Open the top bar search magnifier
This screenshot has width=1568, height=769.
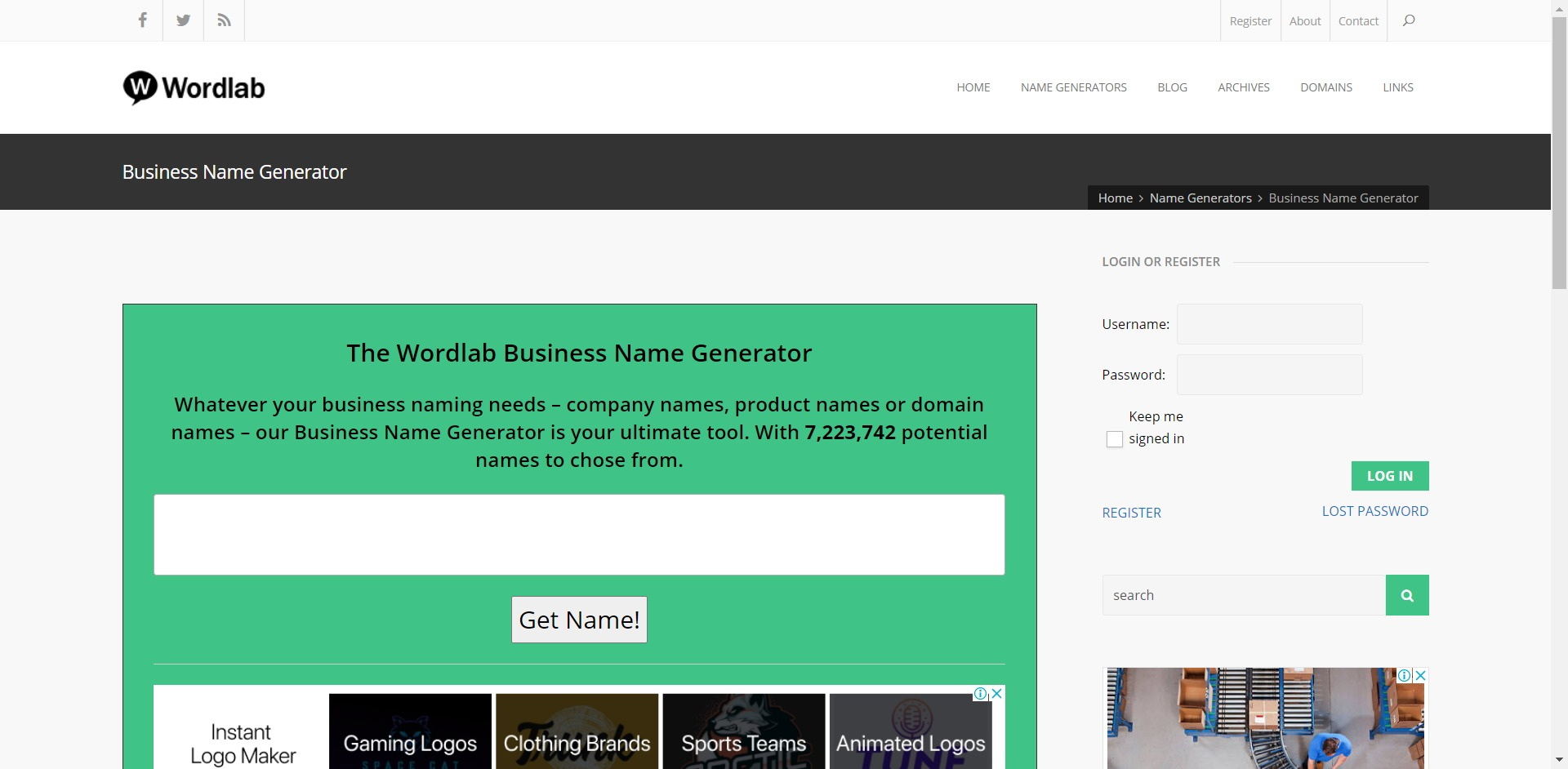(1409, 20)
